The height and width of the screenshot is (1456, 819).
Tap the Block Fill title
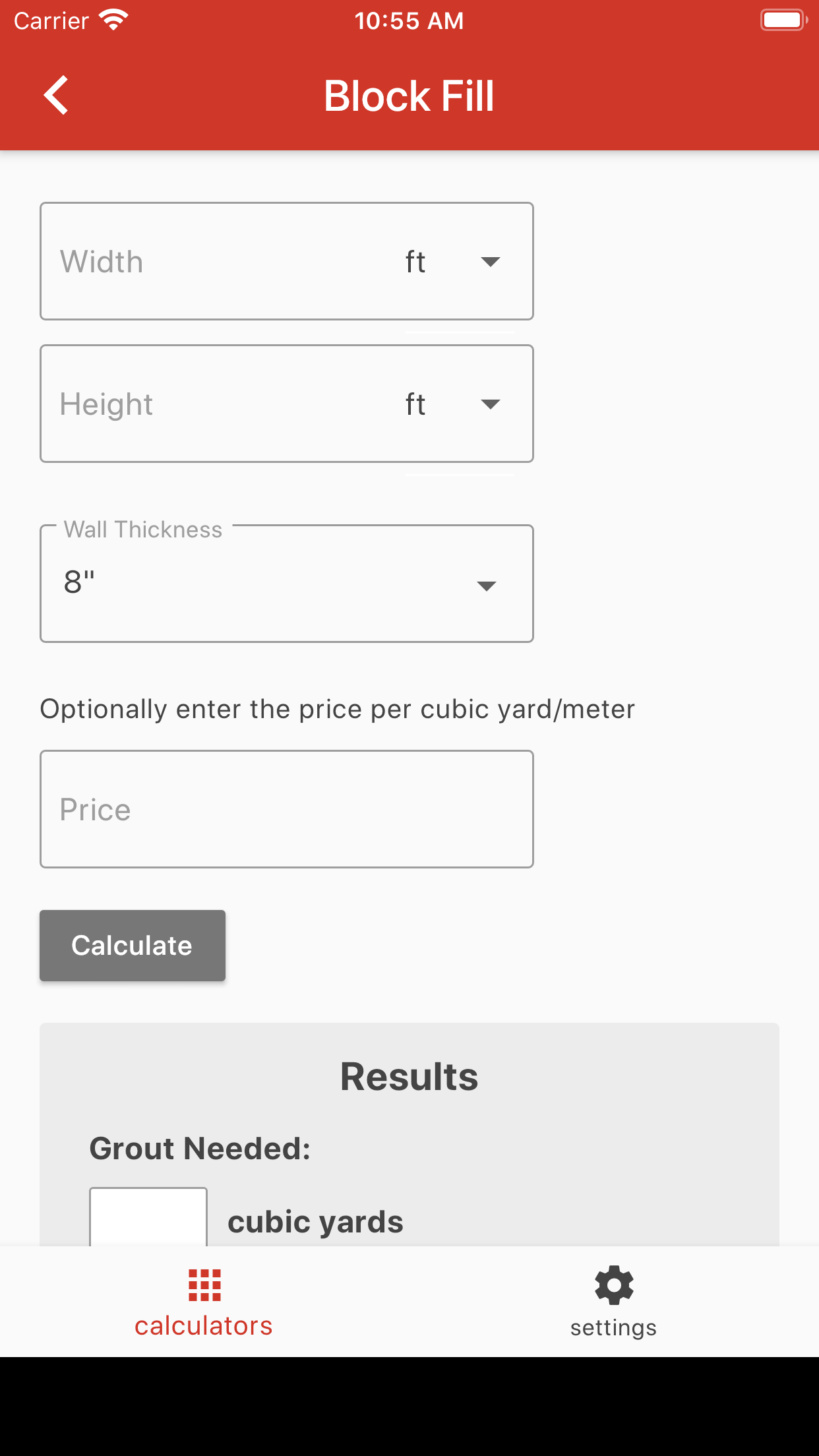tap(409, 96)
